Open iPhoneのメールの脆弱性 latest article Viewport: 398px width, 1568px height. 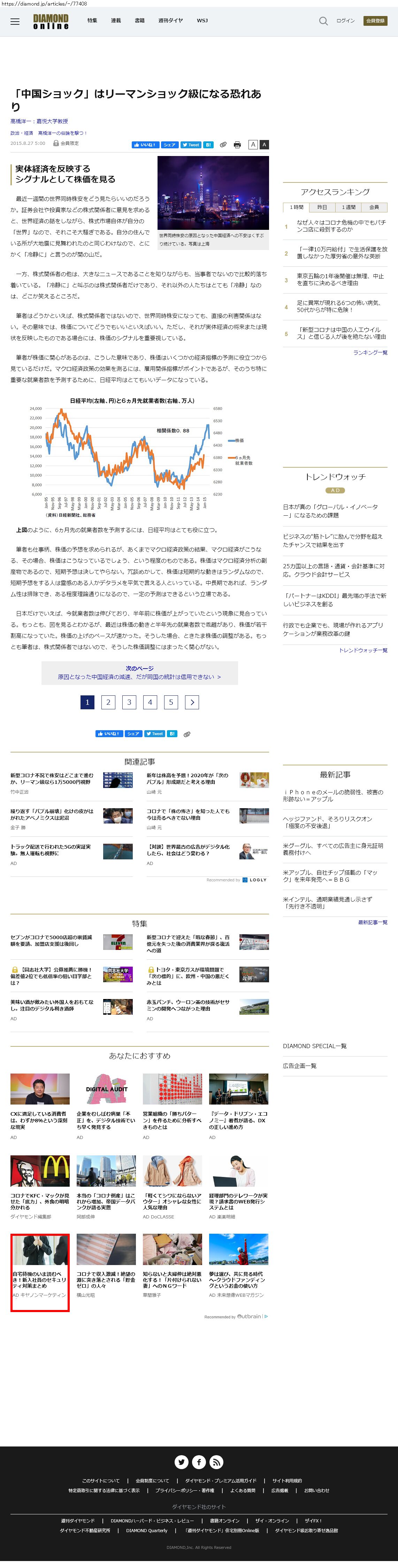tap(333, 795)
